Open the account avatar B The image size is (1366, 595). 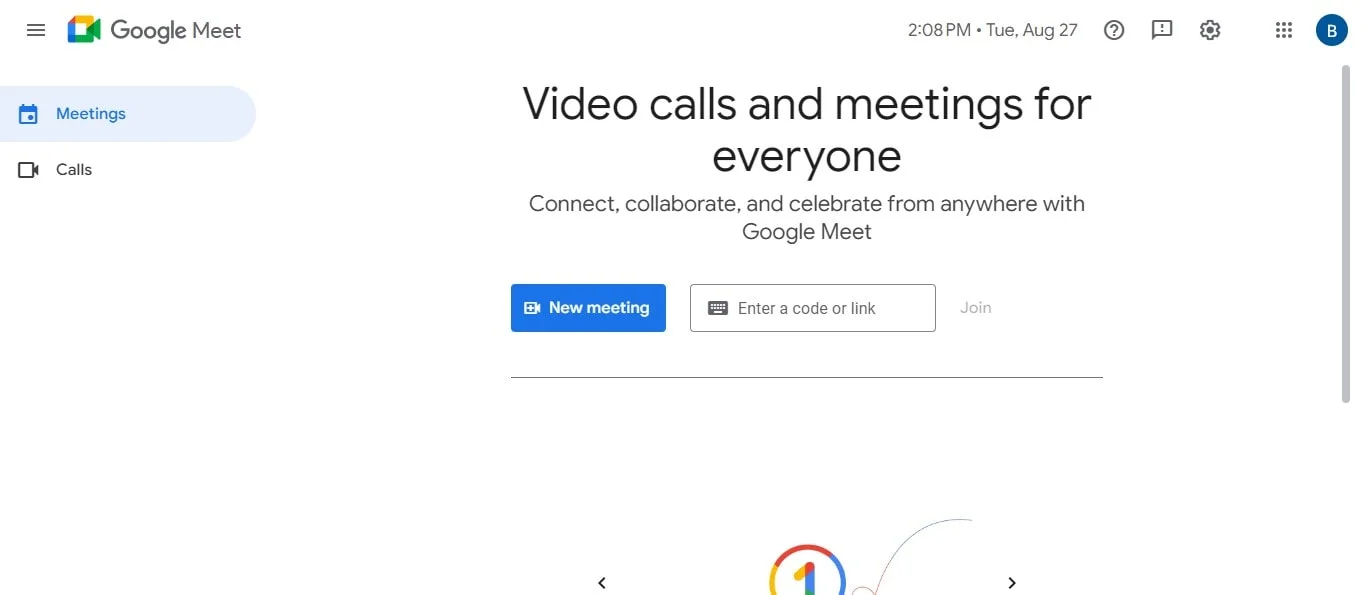[x=1331, y=30]
